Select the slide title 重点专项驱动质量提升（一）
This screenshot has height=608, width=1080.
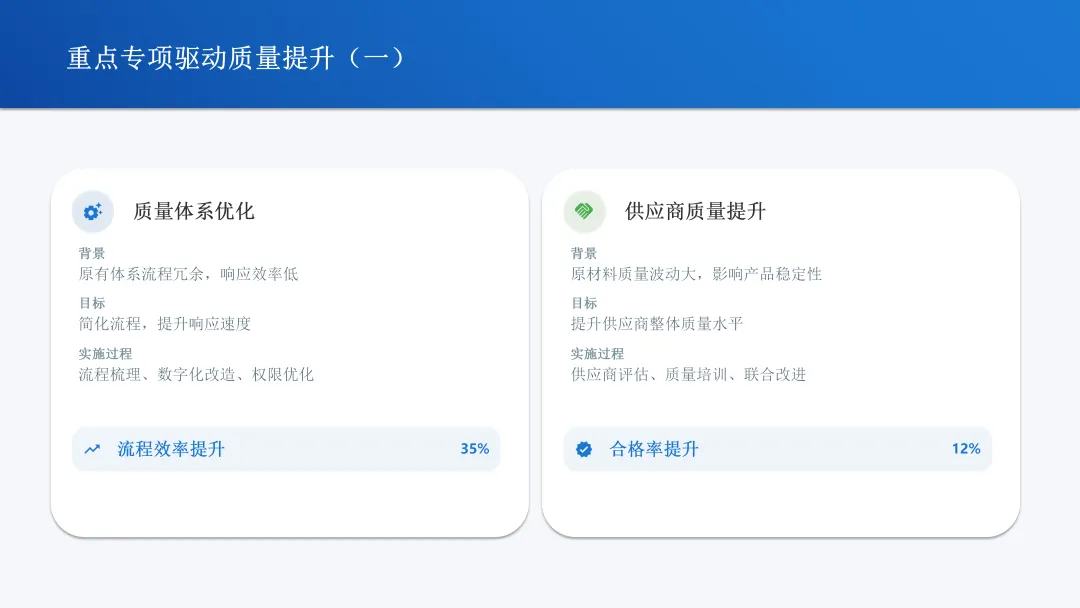point(236,57)
